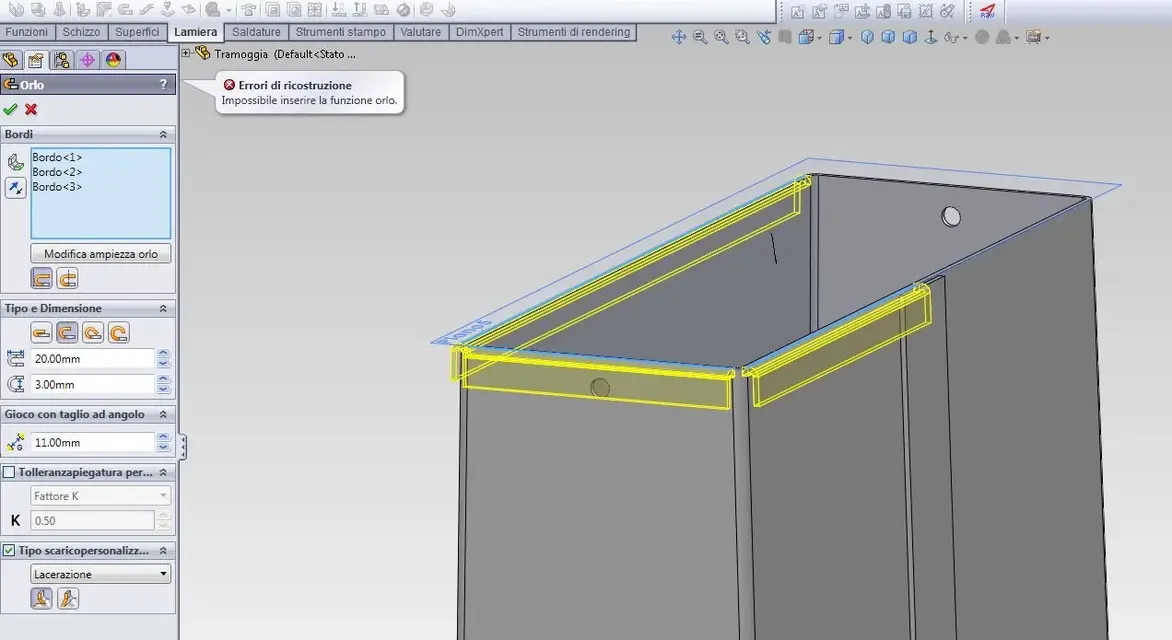The image size is (1172, 640).
Task: Collapse the Bordi section
Action: [163, 135]
